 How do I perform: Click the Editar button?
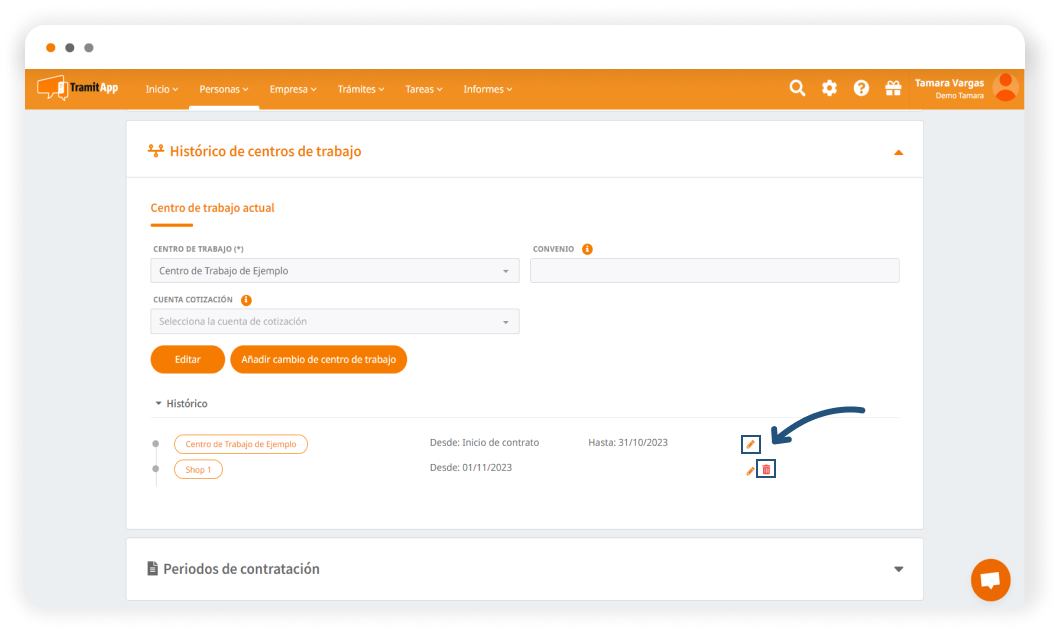point(187,359)
